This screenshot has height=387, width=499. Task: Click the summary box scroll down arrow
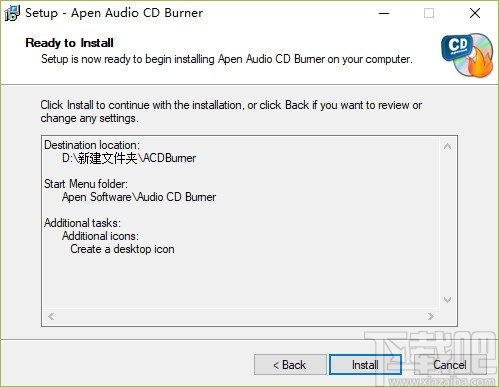tap(448, 300)
